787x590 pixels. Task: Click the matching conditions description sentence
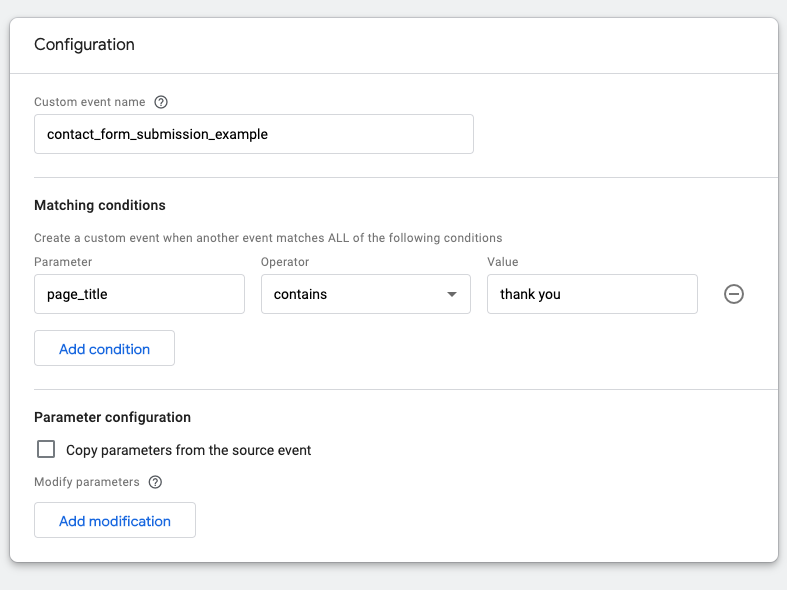coord(268,238)
